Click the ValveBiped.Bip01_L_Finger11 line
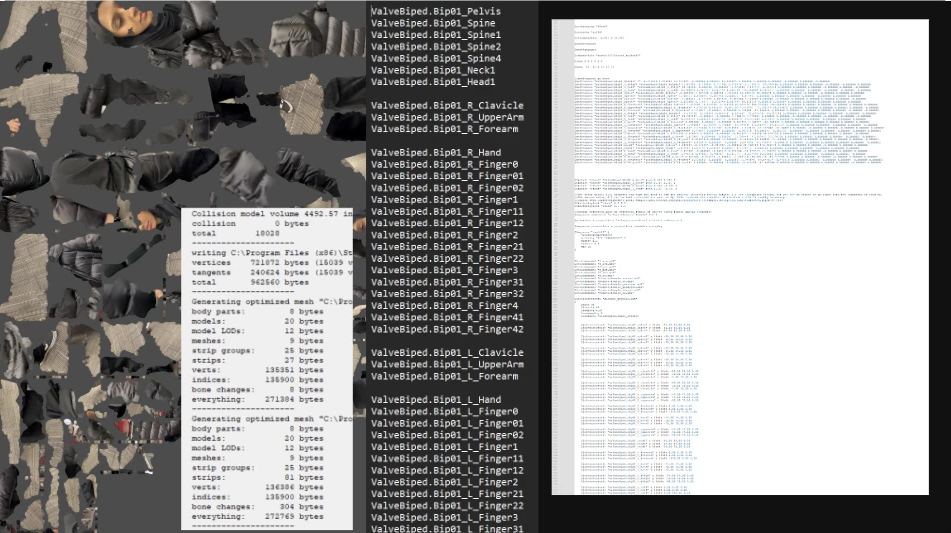The image size is (951, 533). tap(448, 458)
